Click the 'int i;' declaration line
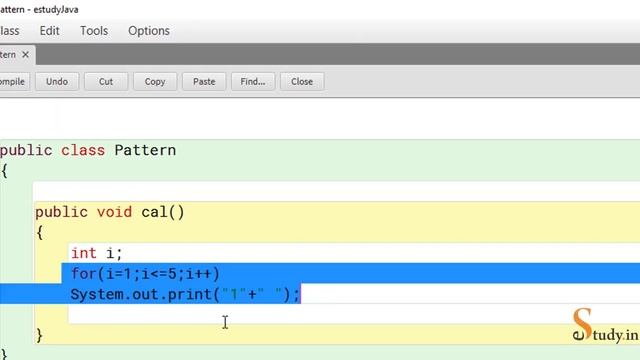The image size is (640, 360). coord(96,253)
